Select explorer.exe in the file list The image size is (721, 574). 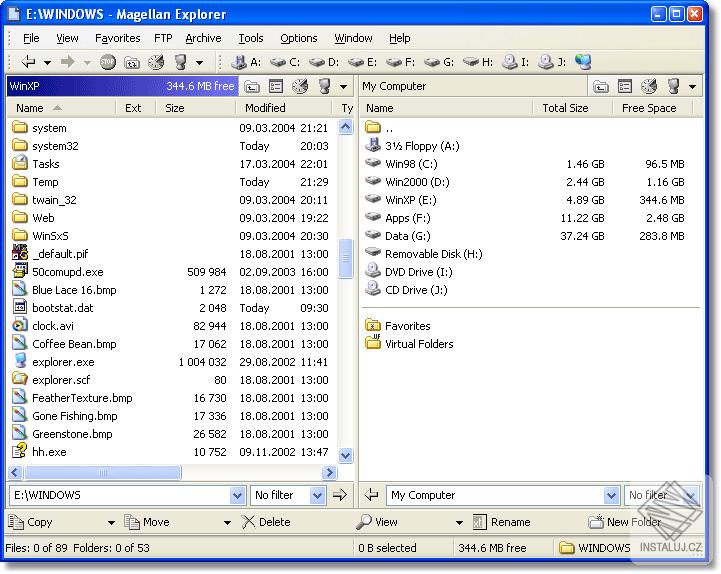tap(63, 362)
